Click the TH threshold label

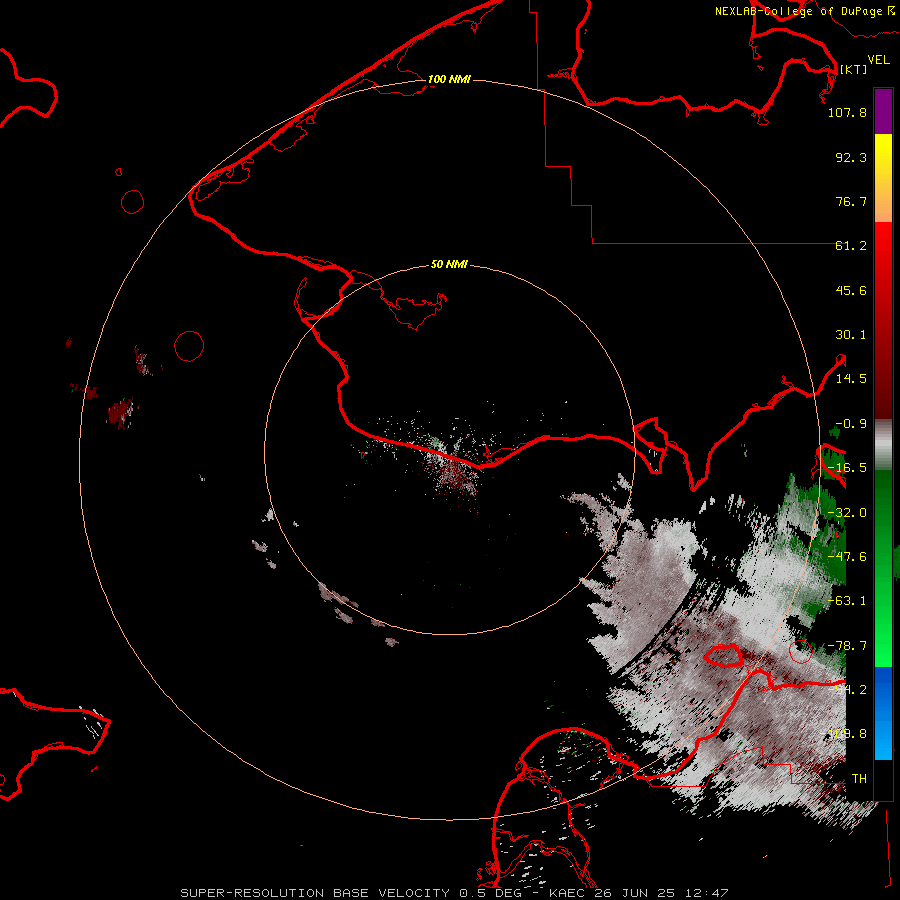click(x=859, y=779)
